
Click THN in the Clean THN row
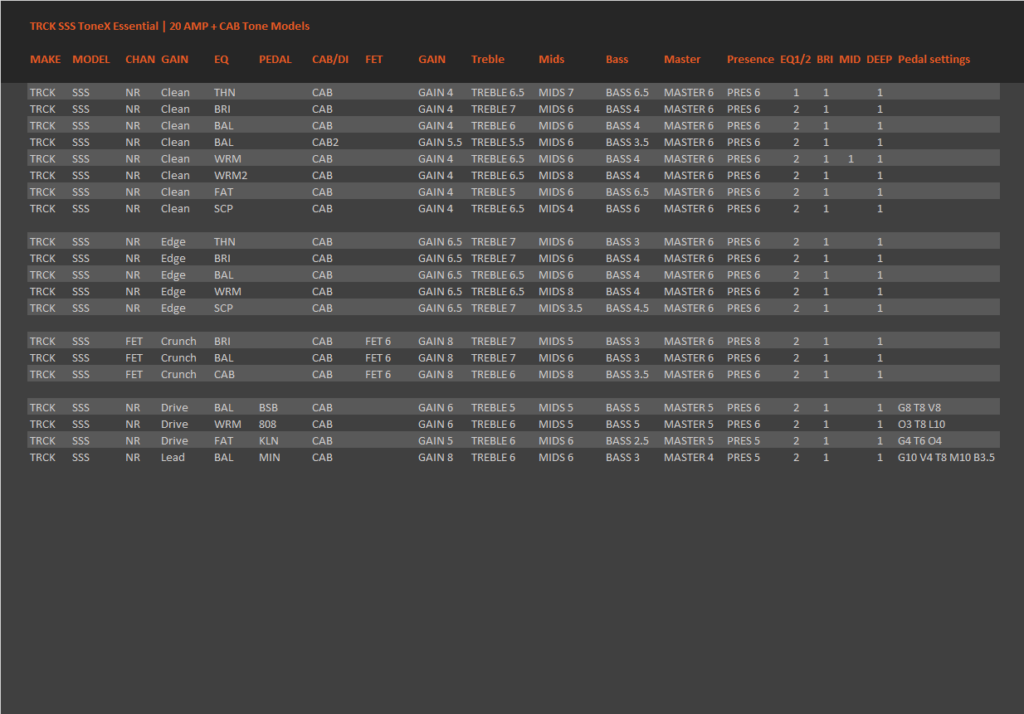(225, 93)
